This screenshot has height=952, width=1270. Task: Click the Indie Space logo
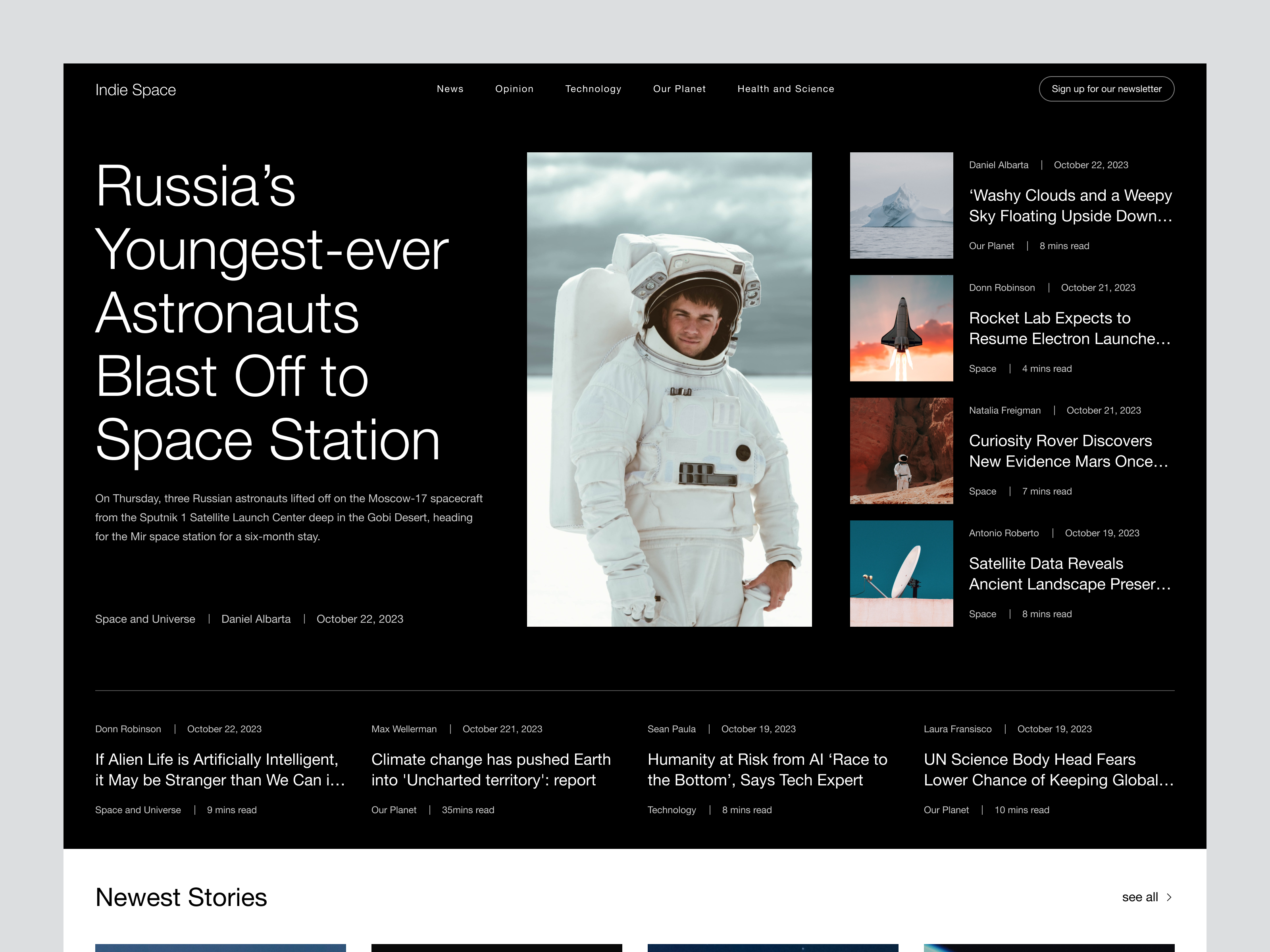point(135,90)
